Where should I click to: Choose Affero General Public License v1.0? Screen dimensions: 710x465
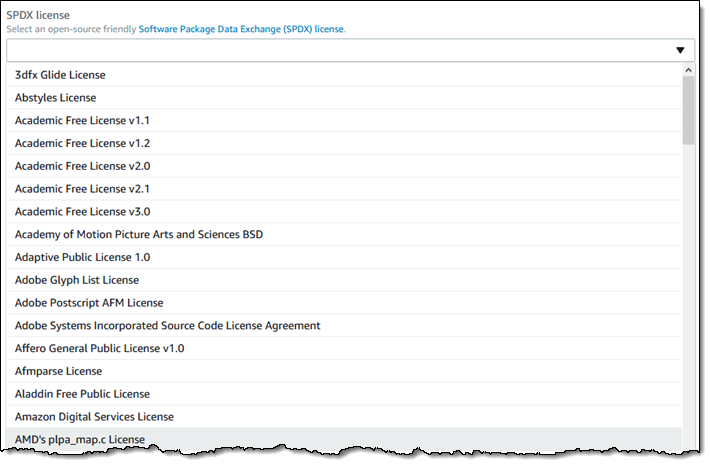pyautogui.click(x=99, y=349)
